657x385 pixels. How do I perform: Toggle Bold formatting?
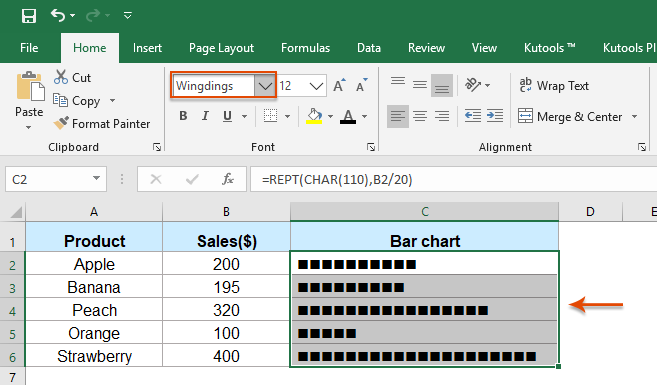point(183,116)
